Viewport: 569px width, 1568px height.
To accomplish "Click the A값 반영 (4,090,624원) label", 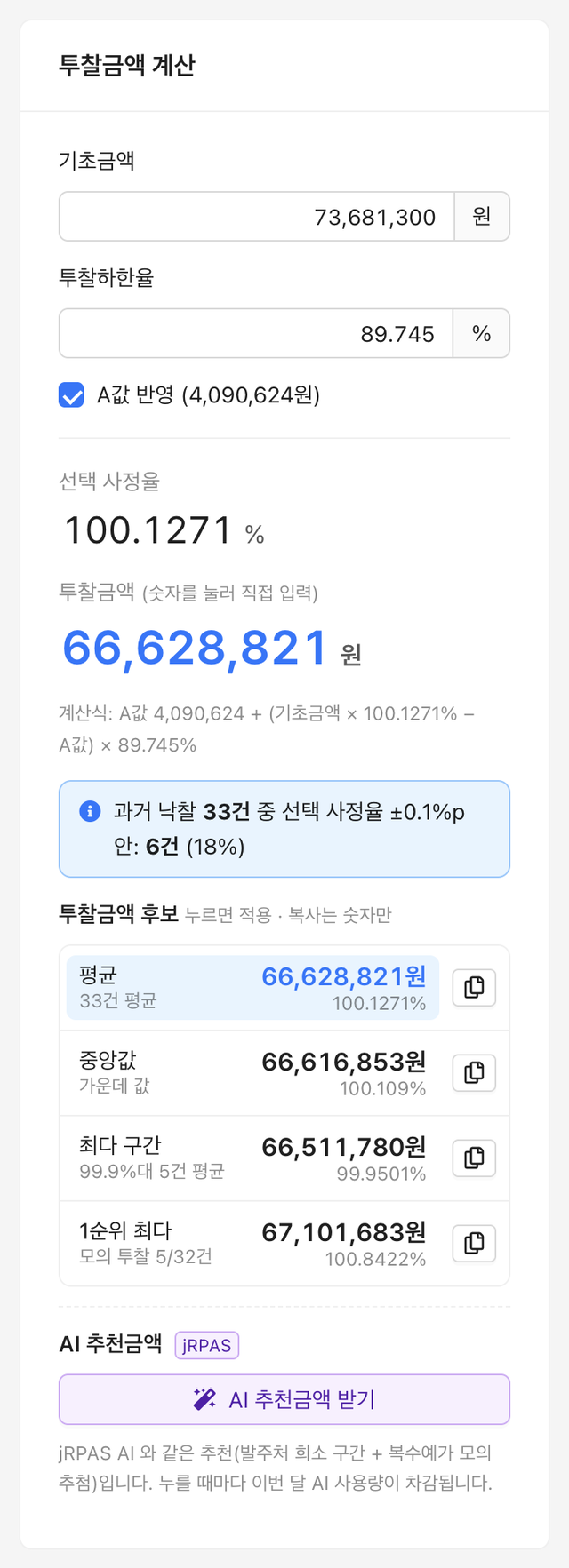I will point(208,394).
